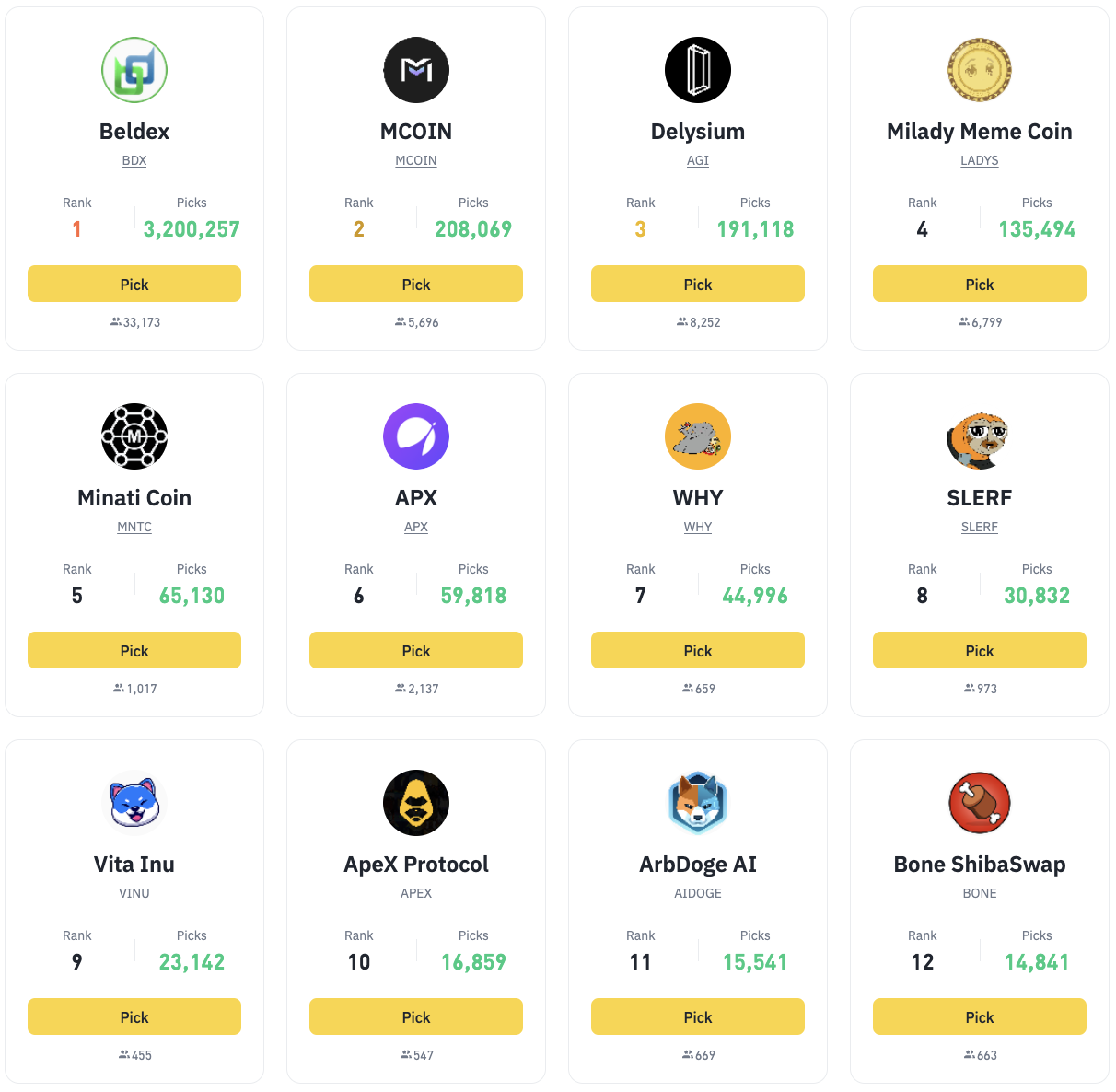Pick Bone ShibaSwap coin
1116x1092 pixels.
point(980,1017)
